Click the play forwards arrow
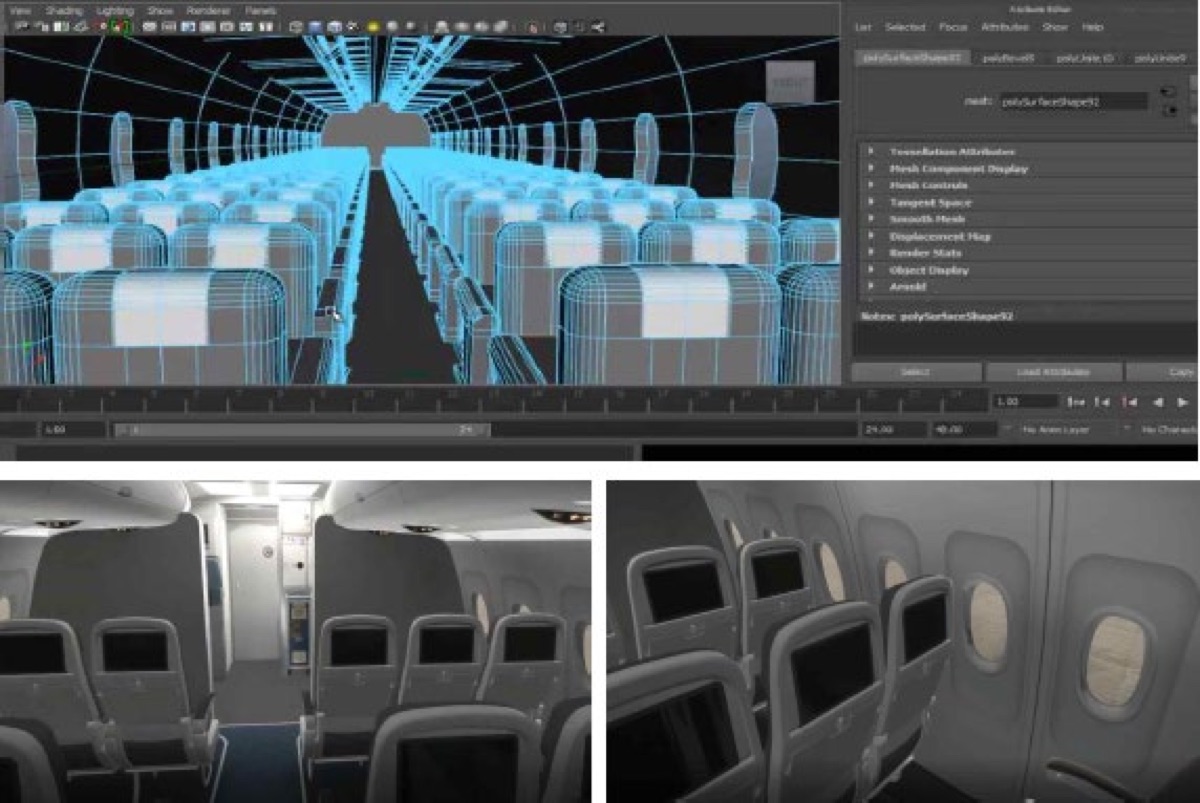The width and height of the screenshot is (1200, 803). [x=1181, y=402]
